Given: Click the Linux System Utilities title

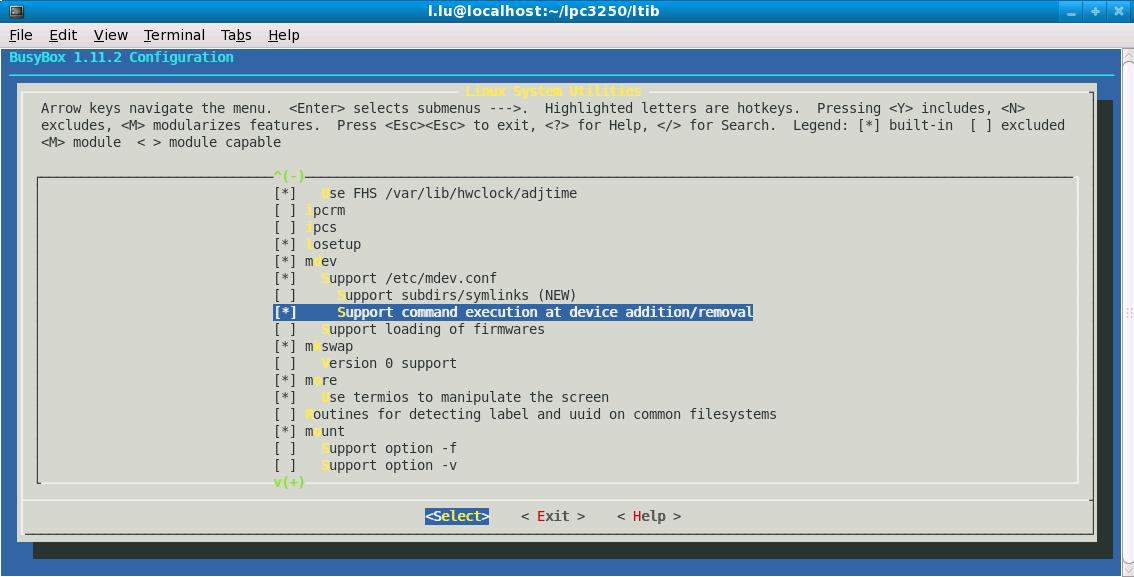Looking at the screenshot, I should tap(553, 92).
